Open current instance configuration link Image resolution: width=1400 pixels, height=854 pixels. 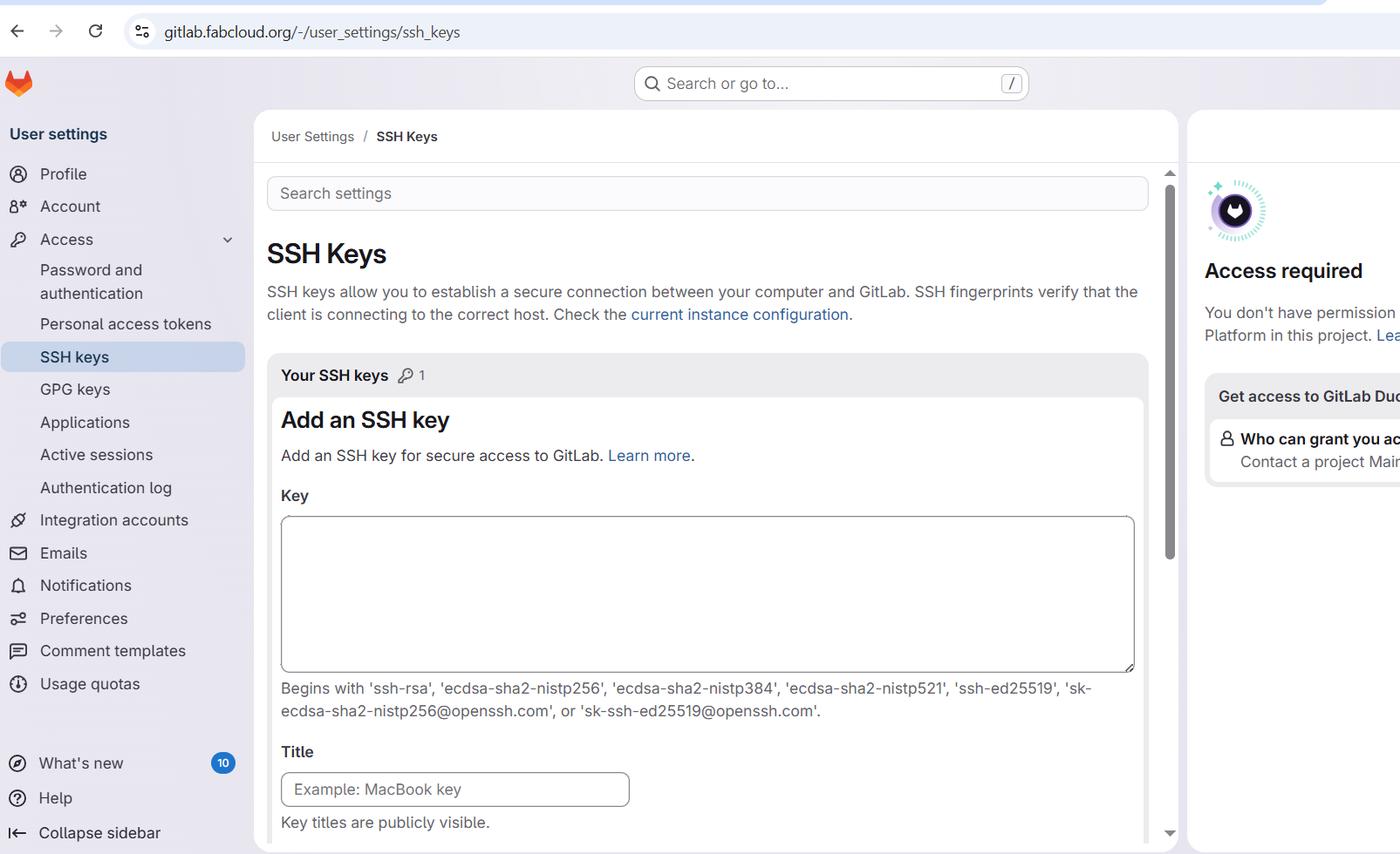click(x=739, y=314)
